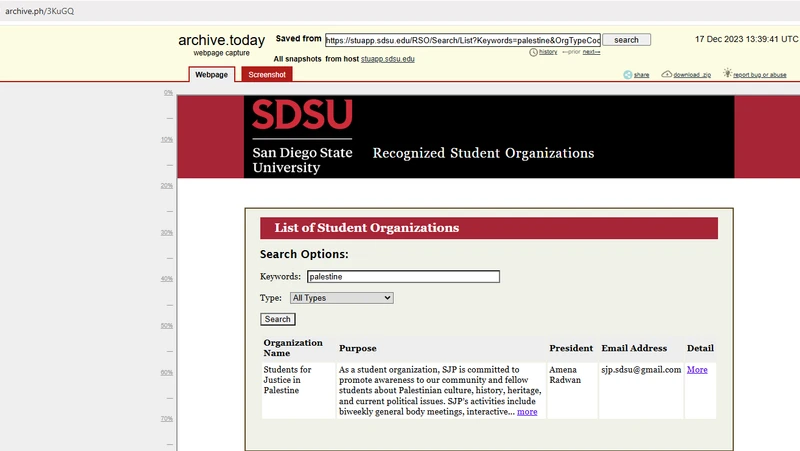Click the history clock icon
800x451 pixels.
tap(533, 52)
